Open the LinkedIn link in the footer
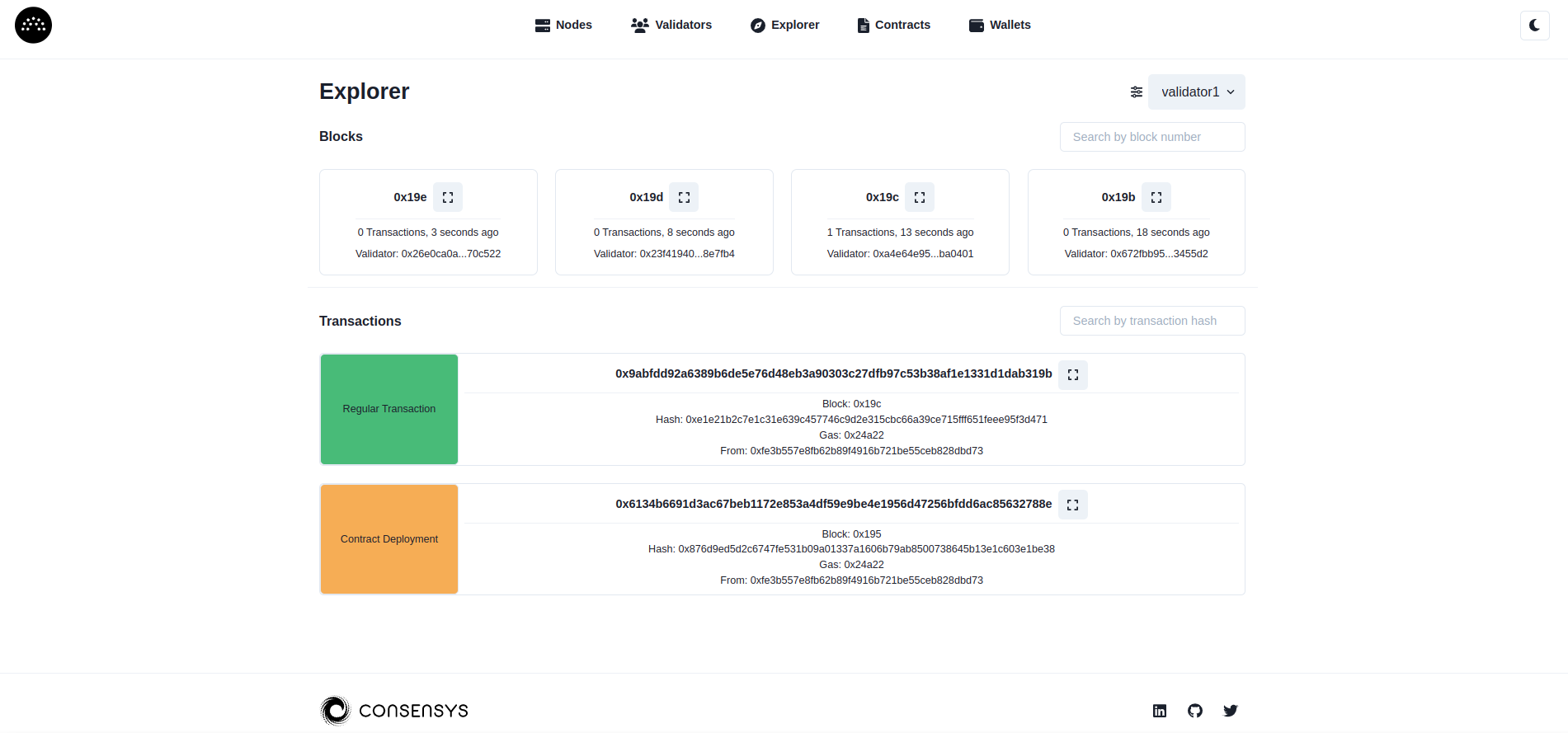Viewport: 1568px width, 733px height. 1159,711
